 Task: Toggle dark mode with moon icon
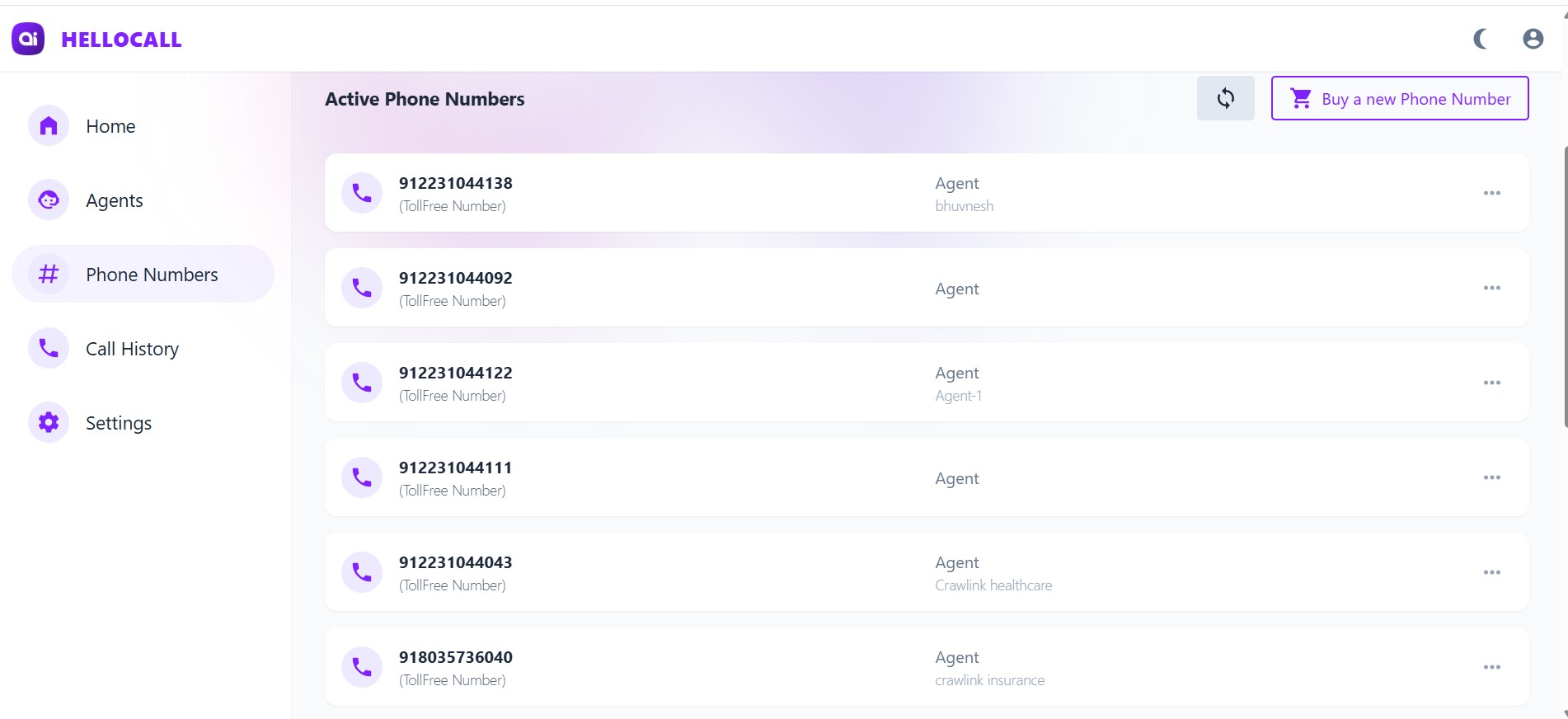point(1481,39)
